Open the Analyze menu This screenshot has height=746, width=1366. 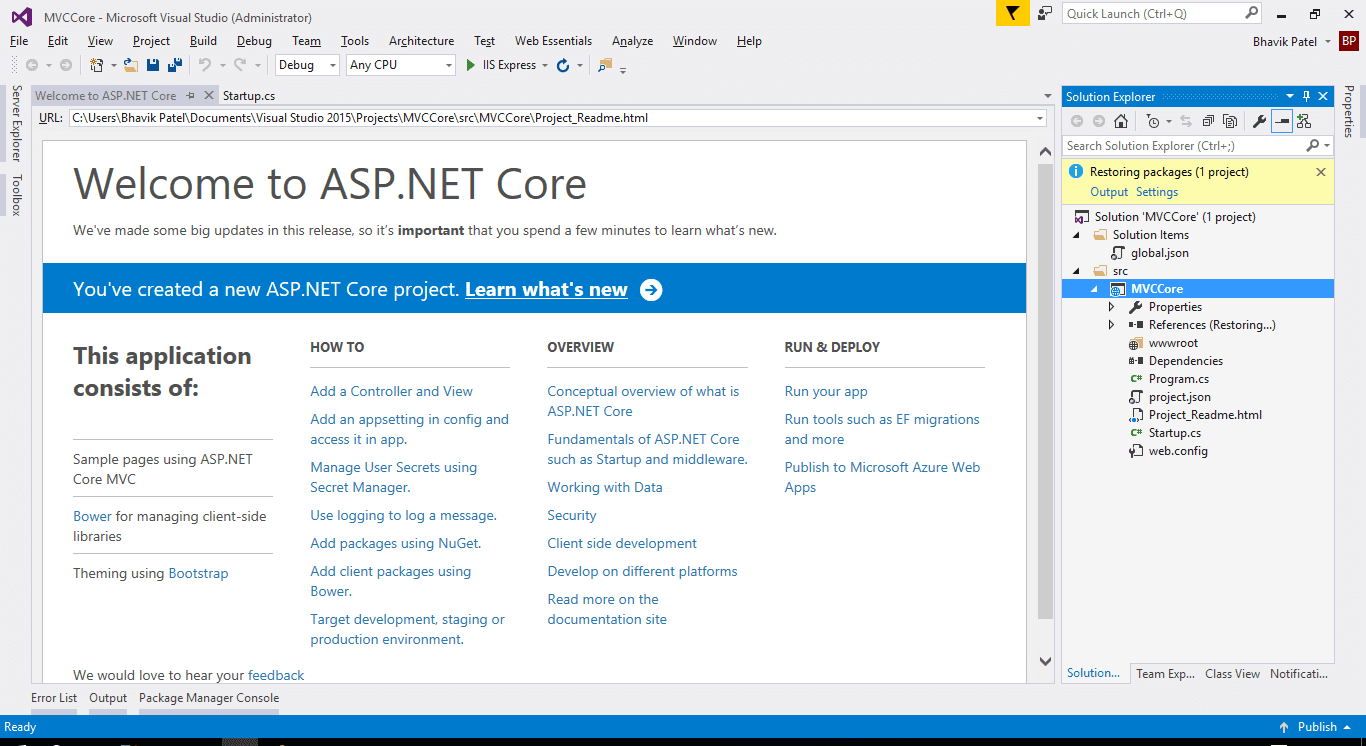point(632,41)
